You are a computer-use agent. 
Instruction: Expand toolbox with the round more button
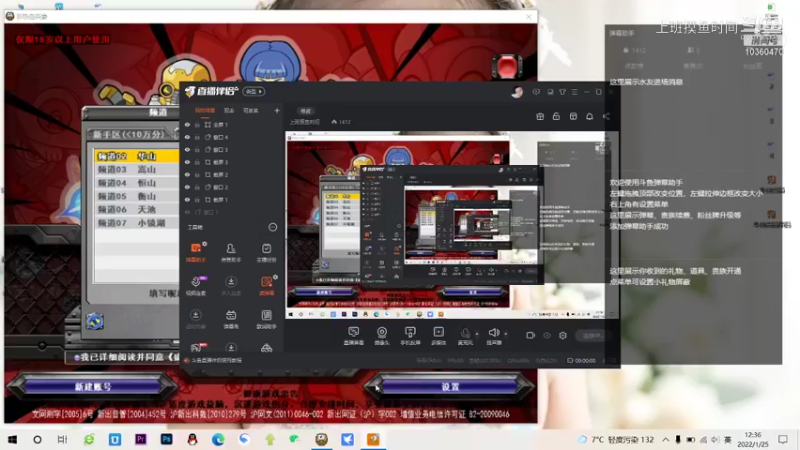pos(272,227)
